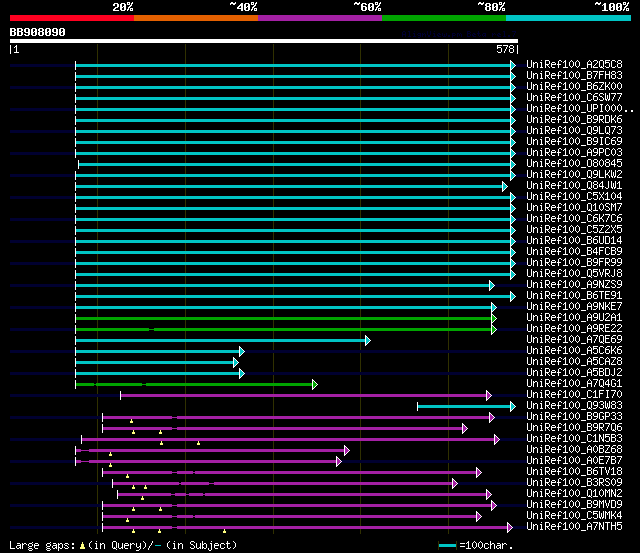Click the yellow gap marker under the B6TV18 bar
This screenshot has height=553, width=640.
pyautogui.click(x=127, y=476)
